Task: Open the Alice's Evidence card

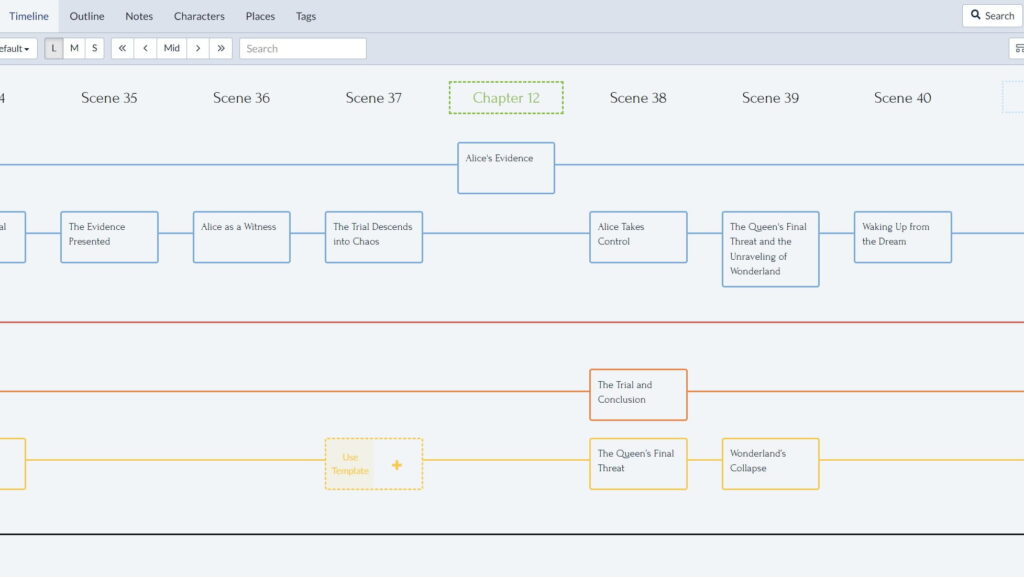Action: (506, 168)
